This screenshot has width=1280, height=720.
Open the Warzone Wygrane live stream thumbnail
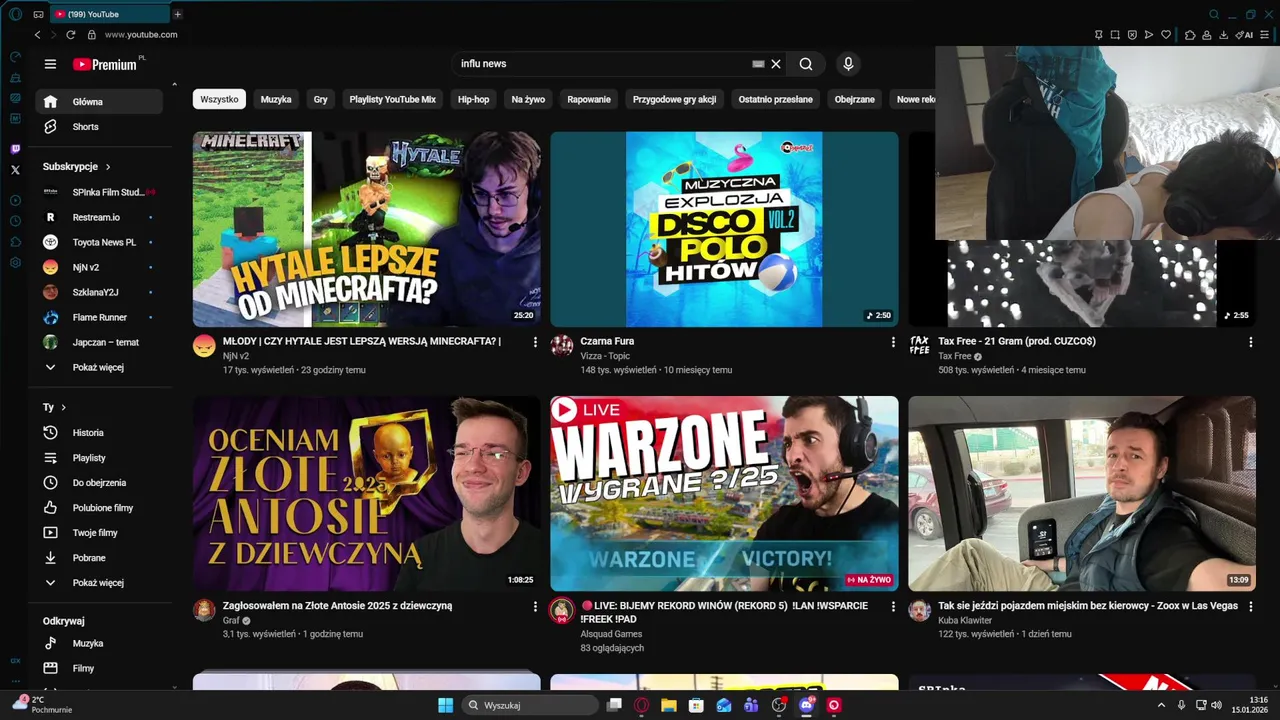[x=724, y=493]
